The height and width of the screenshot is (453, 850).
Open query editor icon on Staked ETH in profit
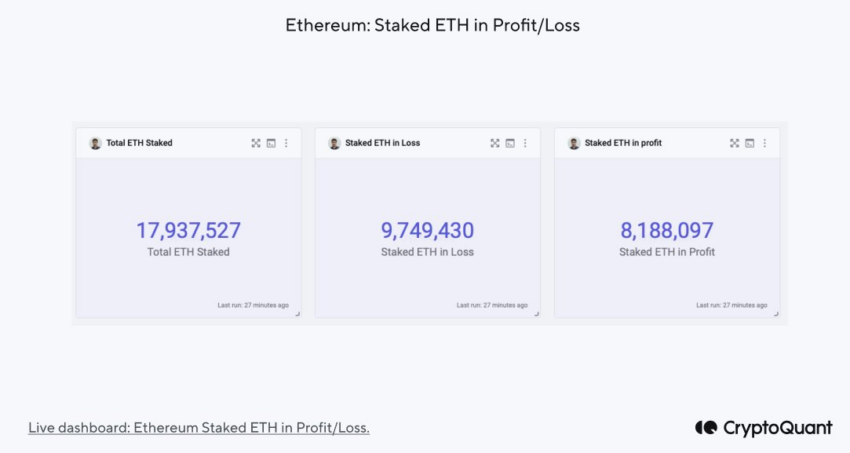(750, 143)
